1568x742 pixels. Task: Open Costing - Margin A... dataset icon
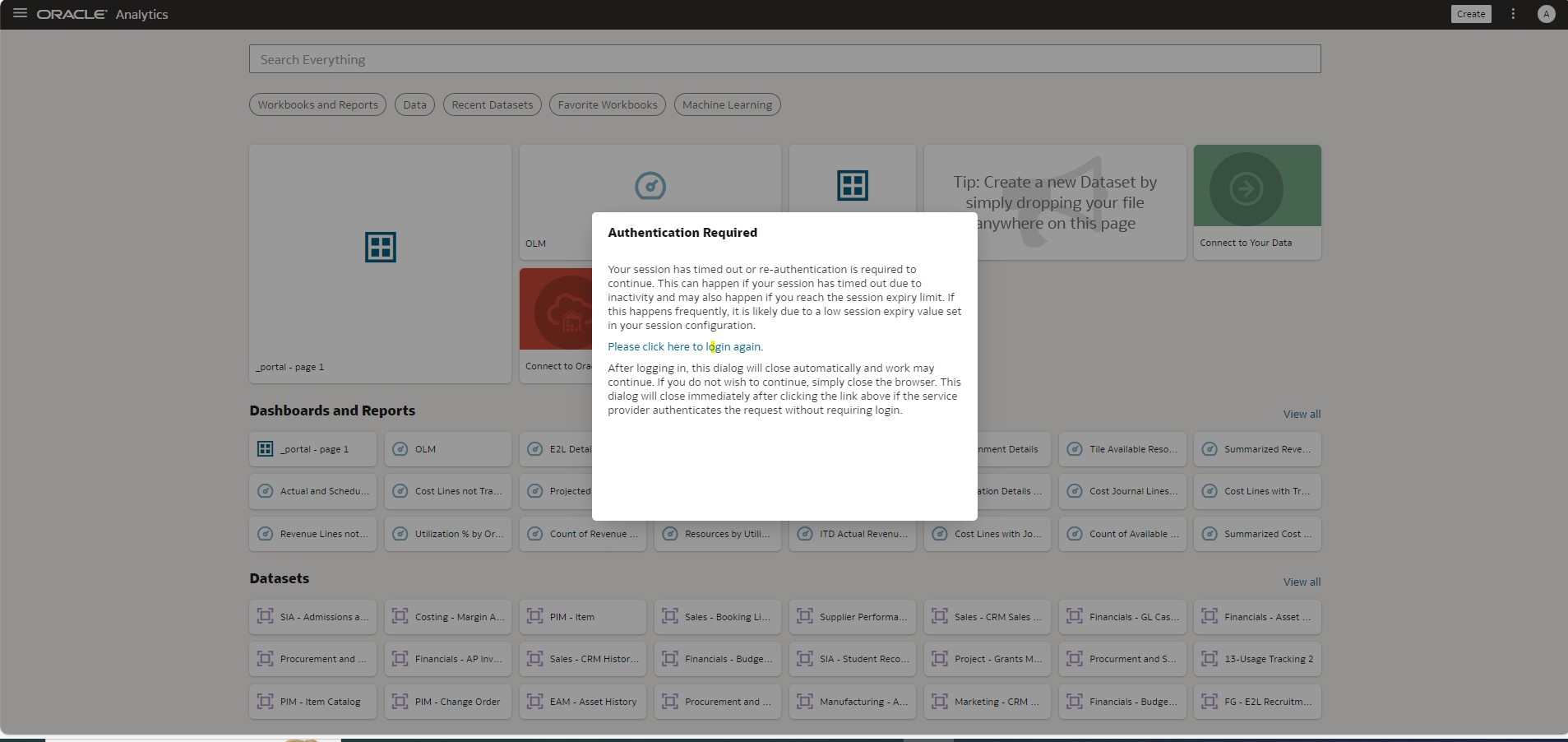[x=400, y=616]
